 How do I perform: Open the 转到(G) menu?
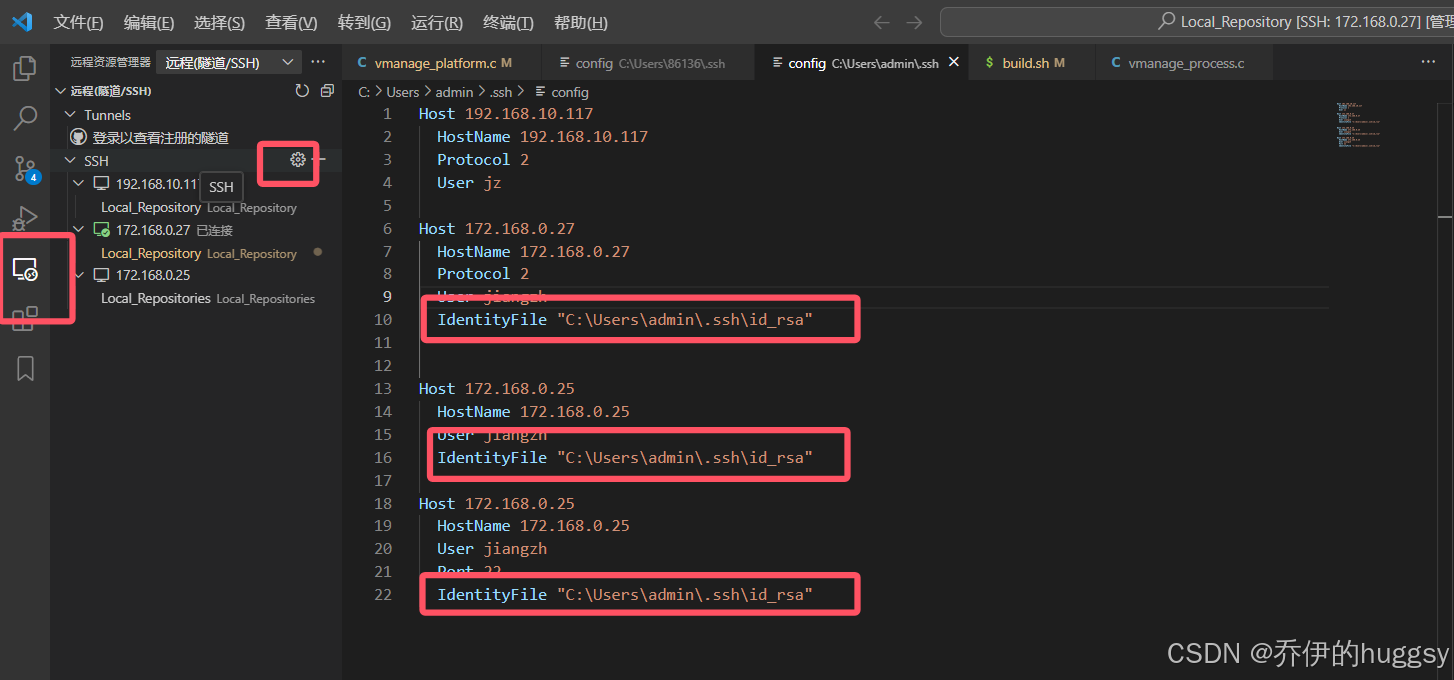(365, 22)
